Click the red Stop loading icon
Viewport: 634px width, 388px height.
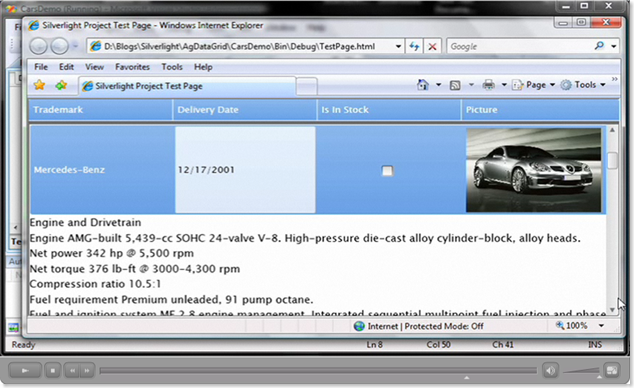(x=432, y=46)
